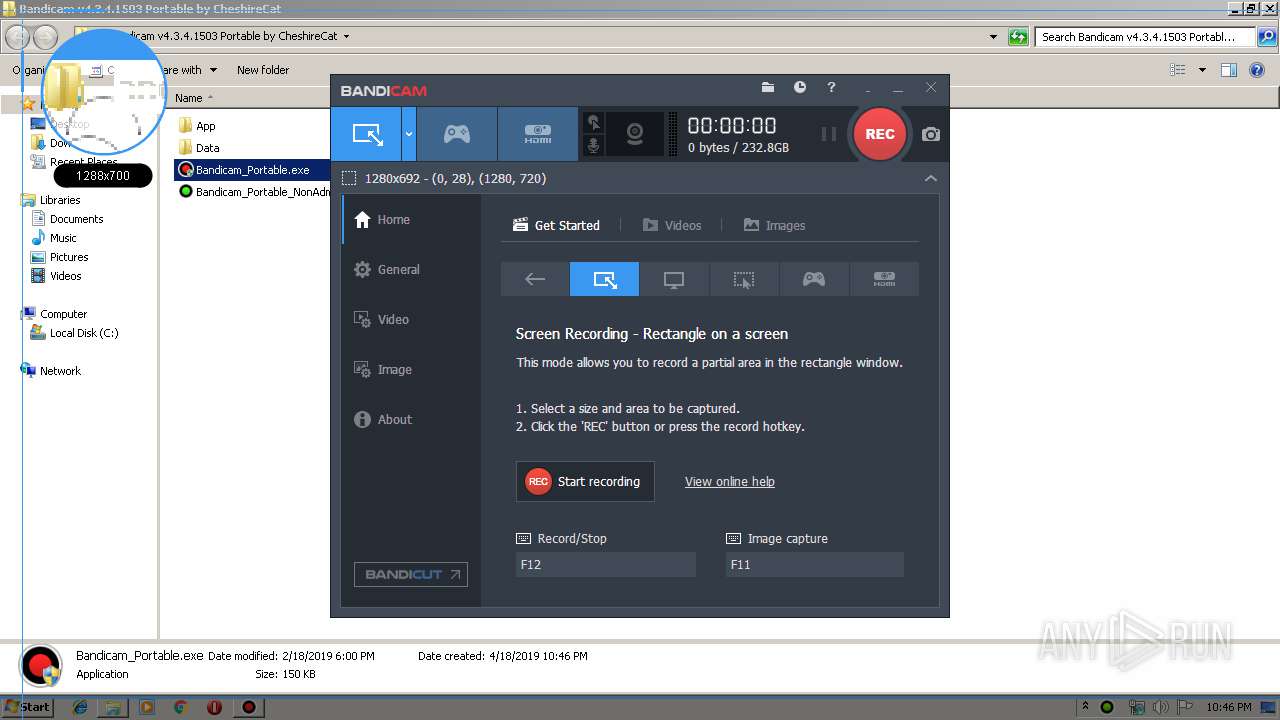Select Bandicam_Portable_NonAdmin file
The image size is (1280, 720).
pyautogui.click(x=254, y=192)
